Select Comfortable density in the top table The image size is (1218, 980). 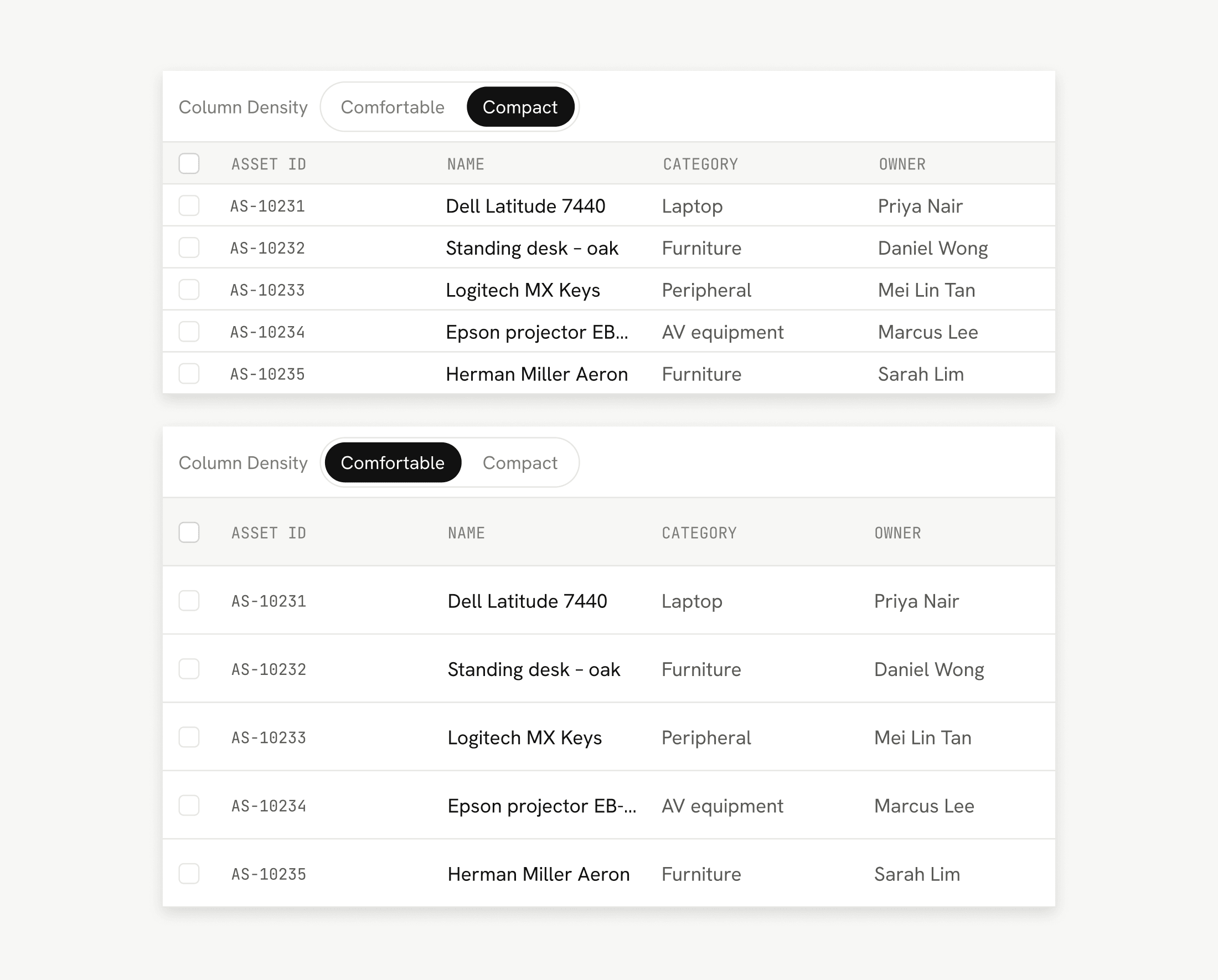[x=393, y=107]
